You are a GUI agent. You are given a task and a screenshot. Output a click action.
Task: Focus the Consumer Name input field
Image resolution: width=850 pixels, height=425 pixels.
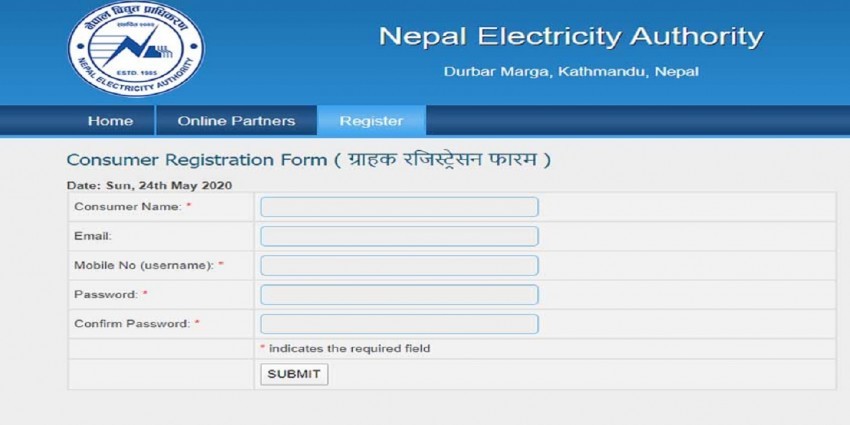point(399,207)
